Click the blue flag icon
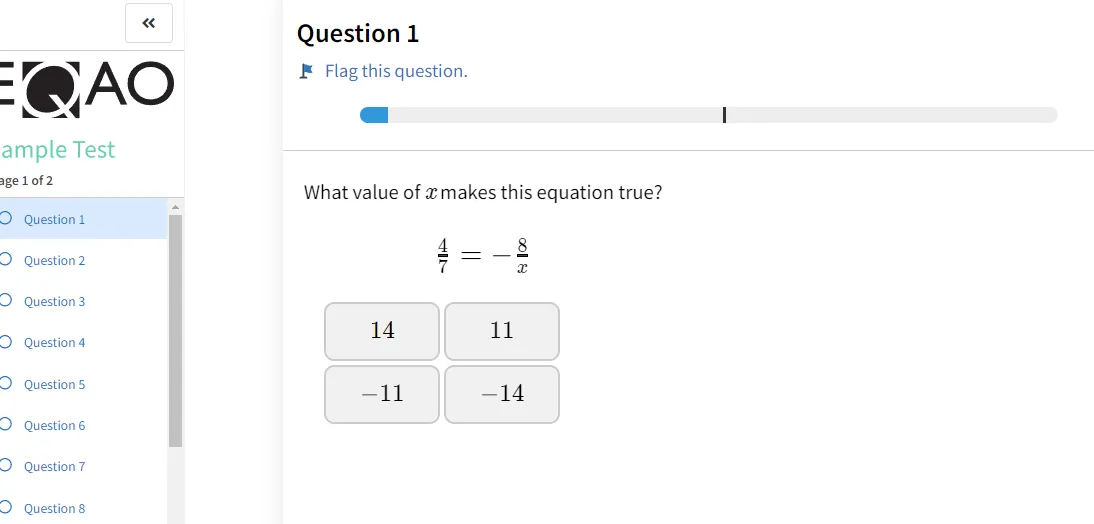1094x524 pixels. [306, 71]
